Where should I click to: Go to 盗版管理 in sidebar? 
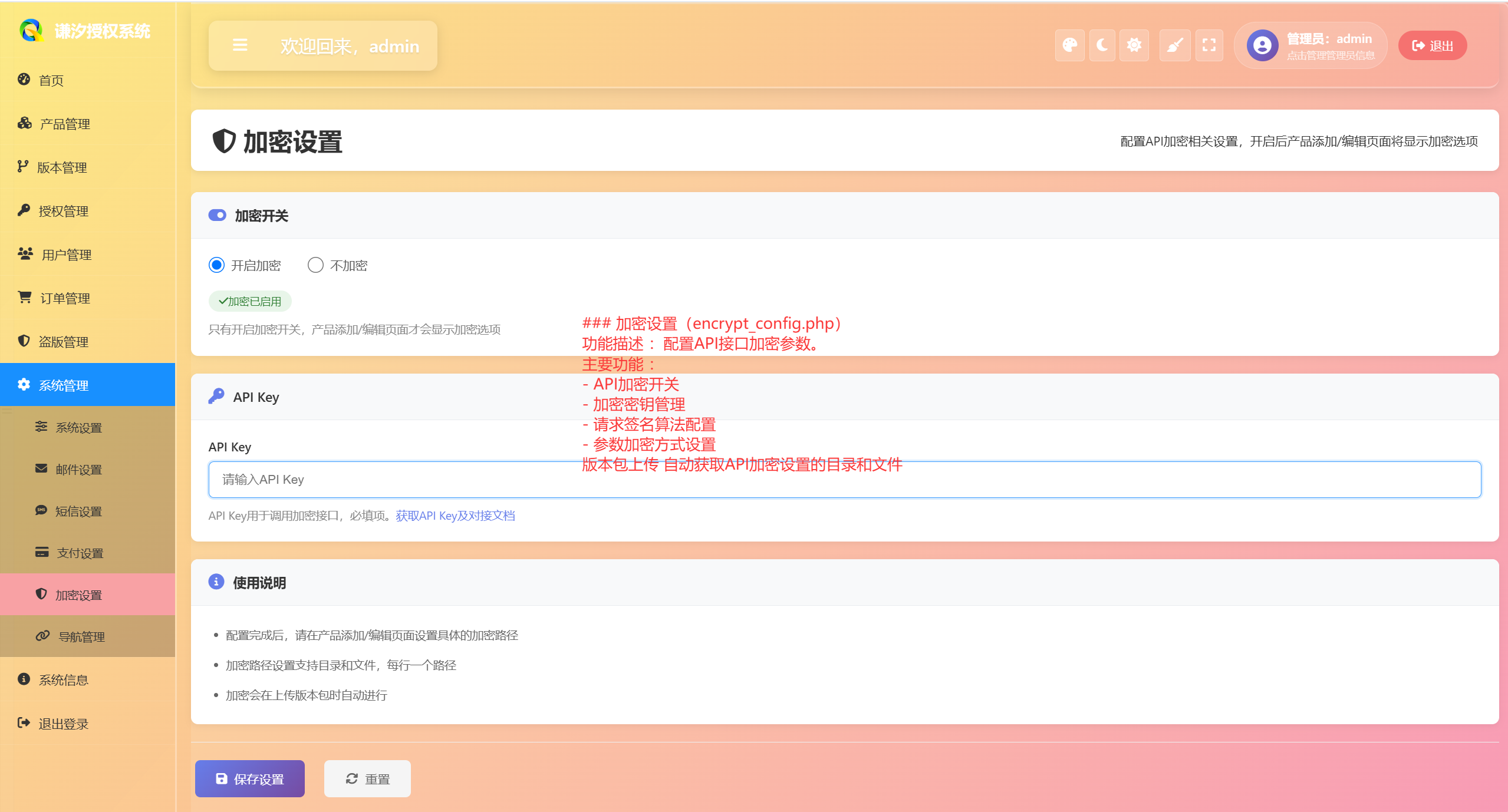click(x=87, y=342)
